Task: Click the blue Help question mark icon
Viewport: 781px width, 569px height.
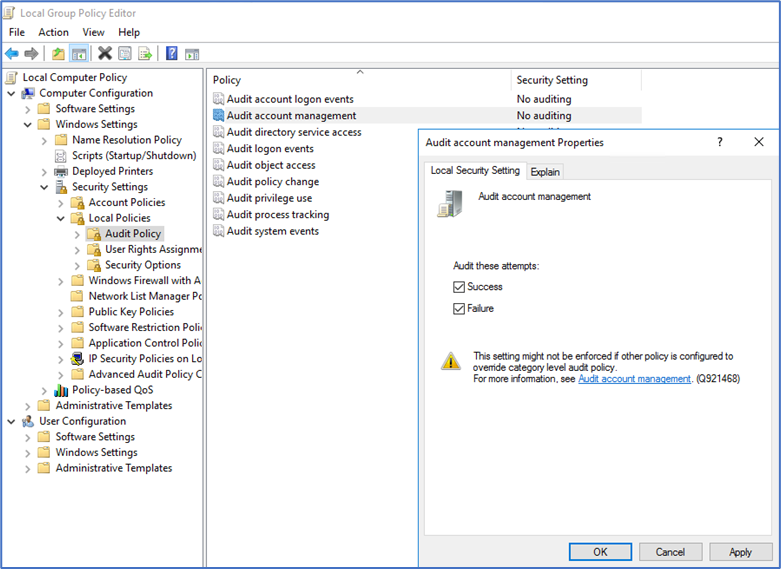Action: 172,53
